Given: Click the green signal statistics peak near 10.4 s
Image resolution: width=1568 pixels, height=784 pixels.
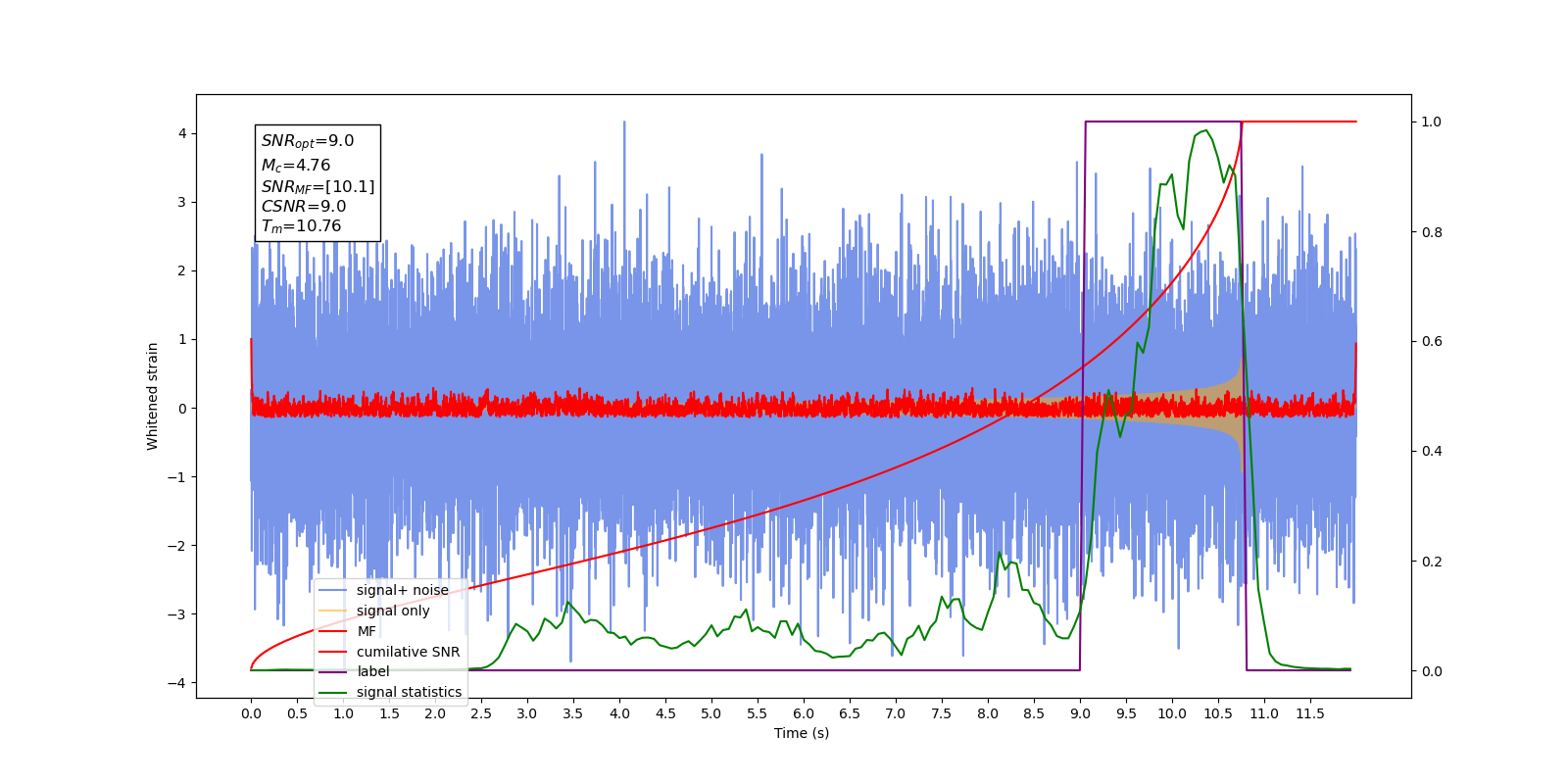Looking at the screenshot, I should [1206, 131].
